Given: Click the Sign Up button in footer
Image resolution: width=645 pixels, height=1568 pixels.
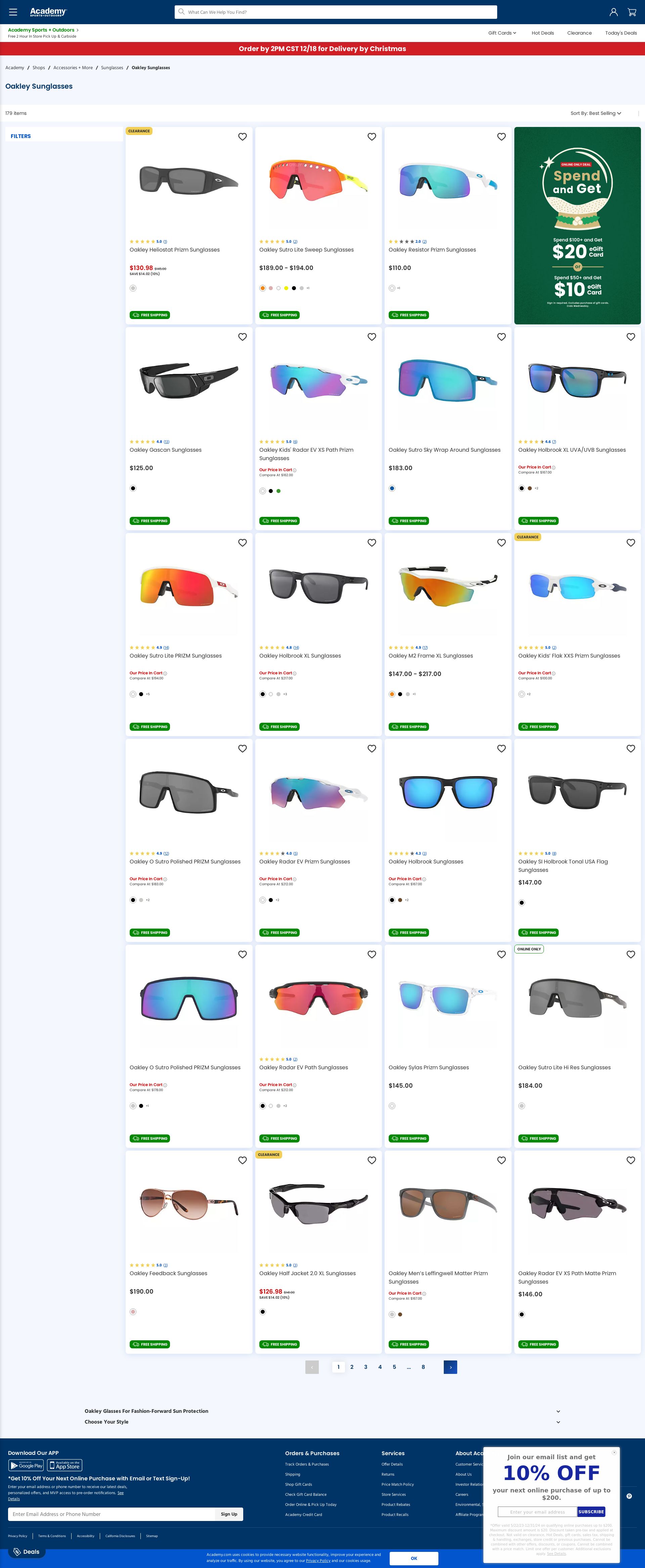Looking at the screenshot, I should (x=229, y=1514).
